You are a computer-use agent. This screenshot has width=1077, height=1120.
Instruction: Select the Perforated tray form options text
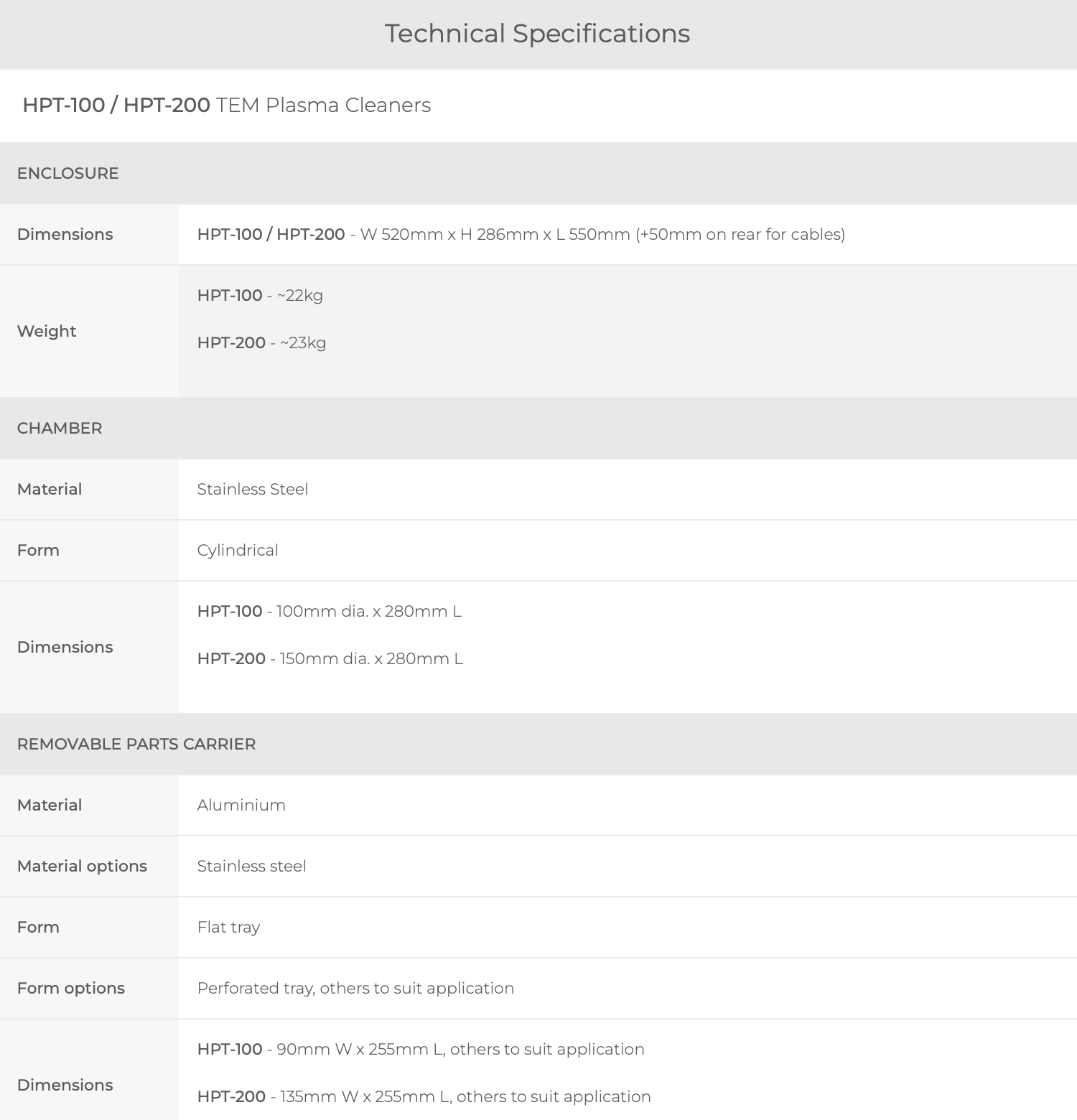coord(355,988)
